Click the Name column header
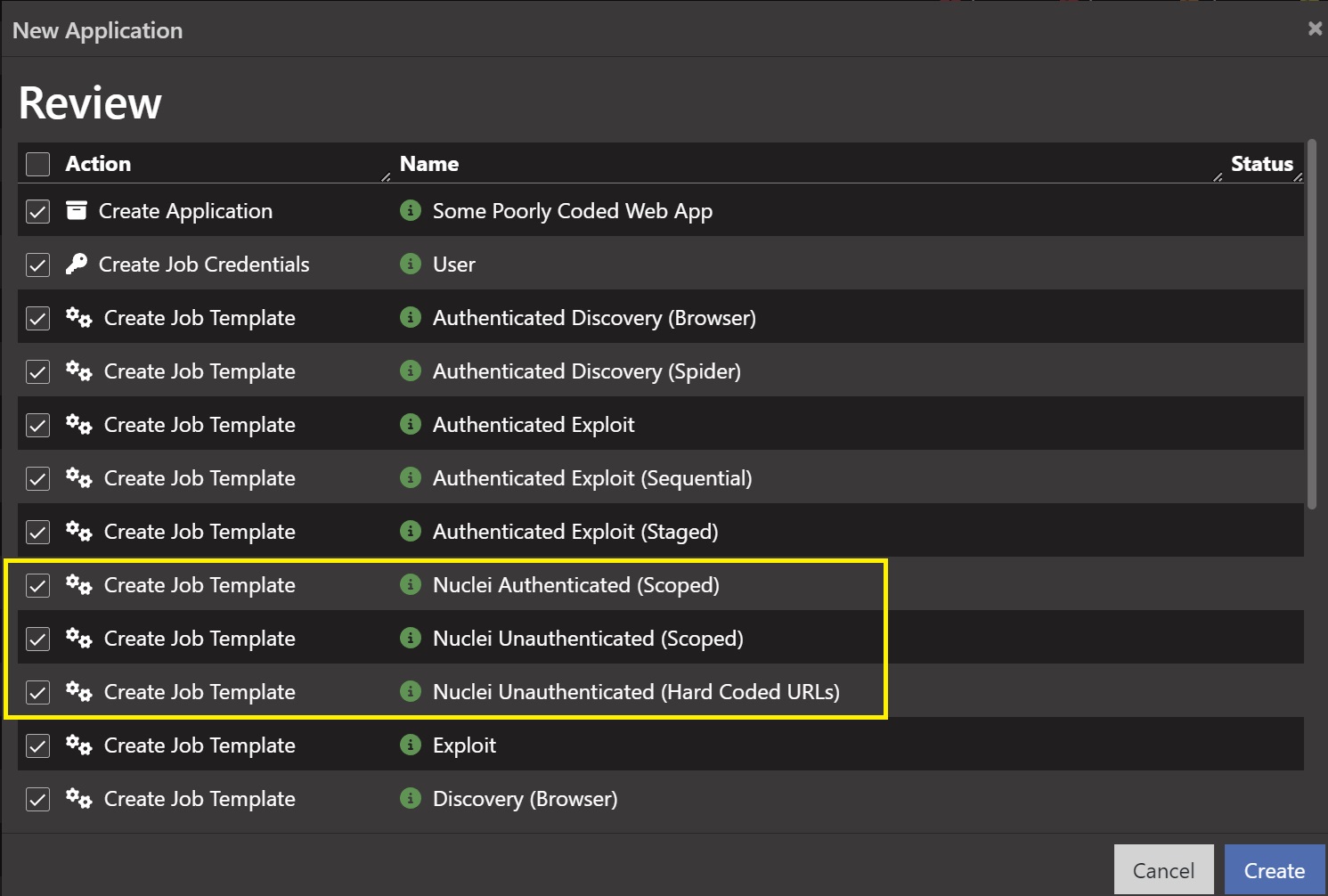 point(429,164)
